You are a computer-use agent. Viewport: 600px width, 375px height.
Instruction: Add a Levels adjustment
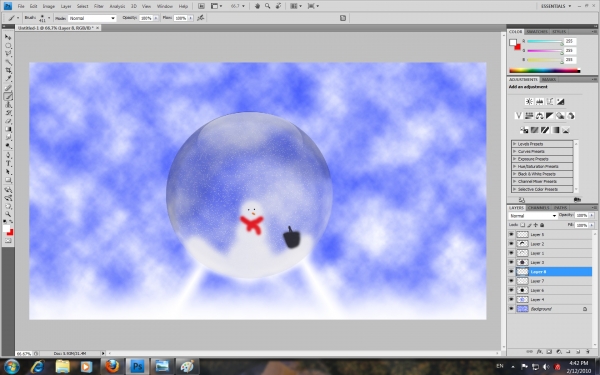[540, 101]
